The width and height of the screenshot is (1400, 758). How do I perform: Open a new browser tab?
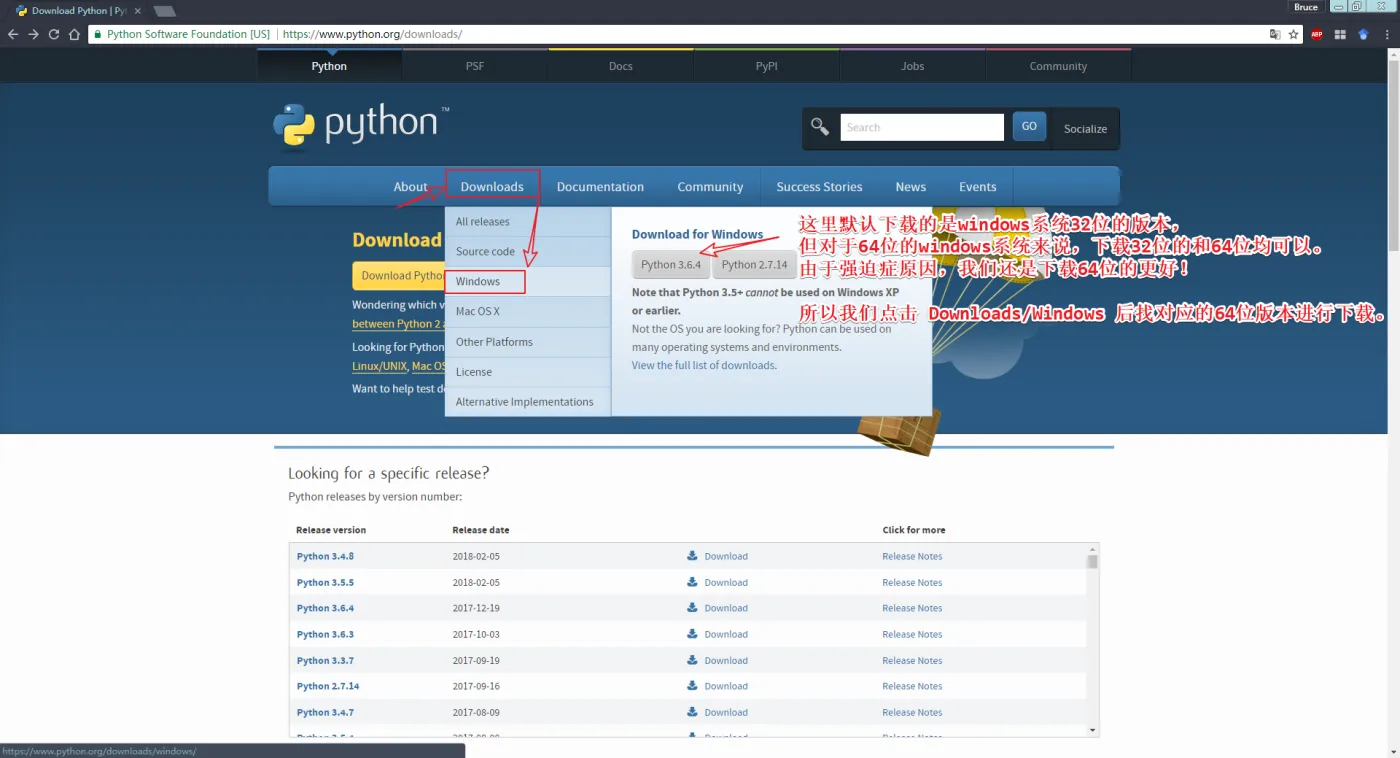click(x=164, y=11)
